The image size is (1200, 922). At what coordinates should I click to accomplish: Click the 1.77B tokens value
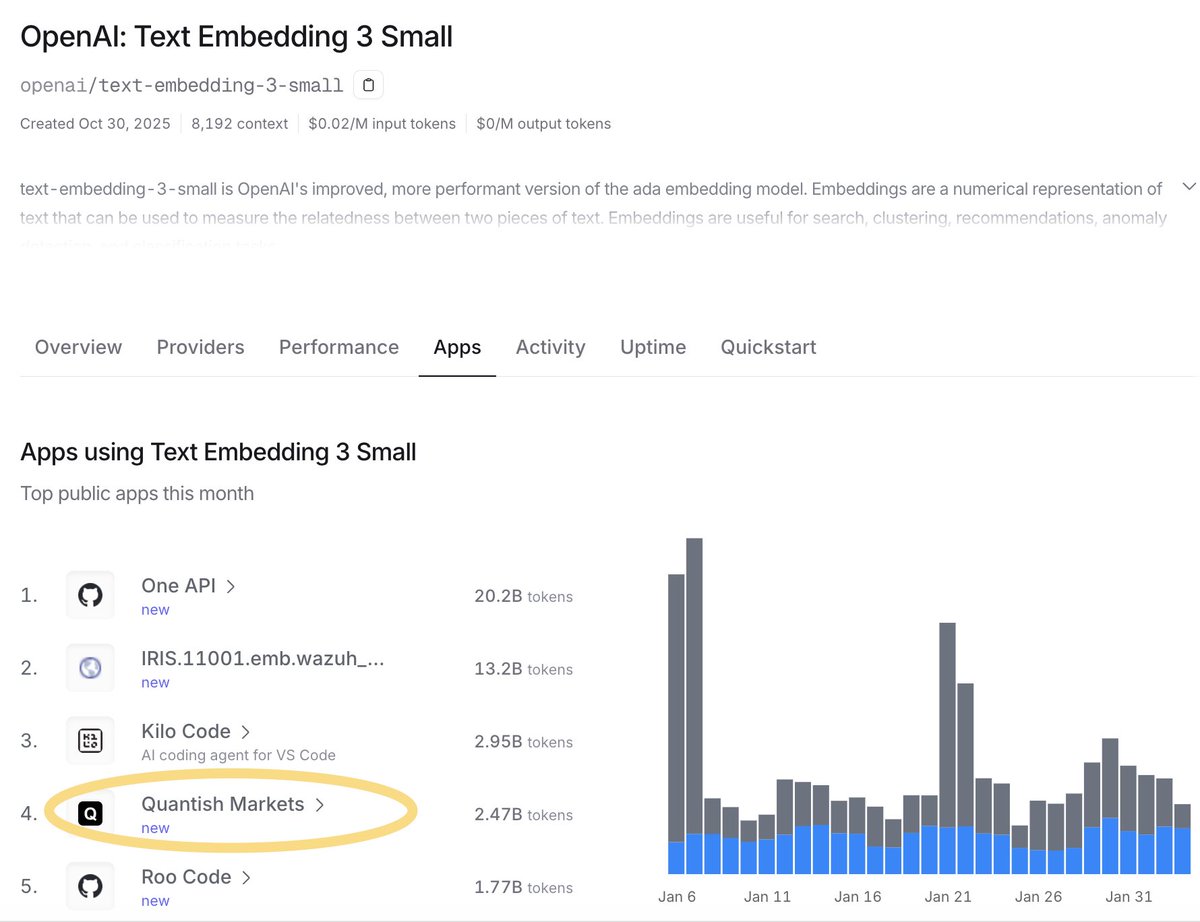[x=523, y=887]
